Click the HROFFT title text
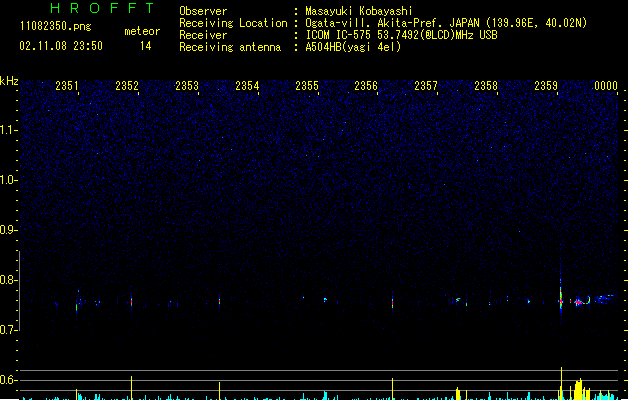Image resolution: width=629 pixels, height=400 pixels. (102, 8)
